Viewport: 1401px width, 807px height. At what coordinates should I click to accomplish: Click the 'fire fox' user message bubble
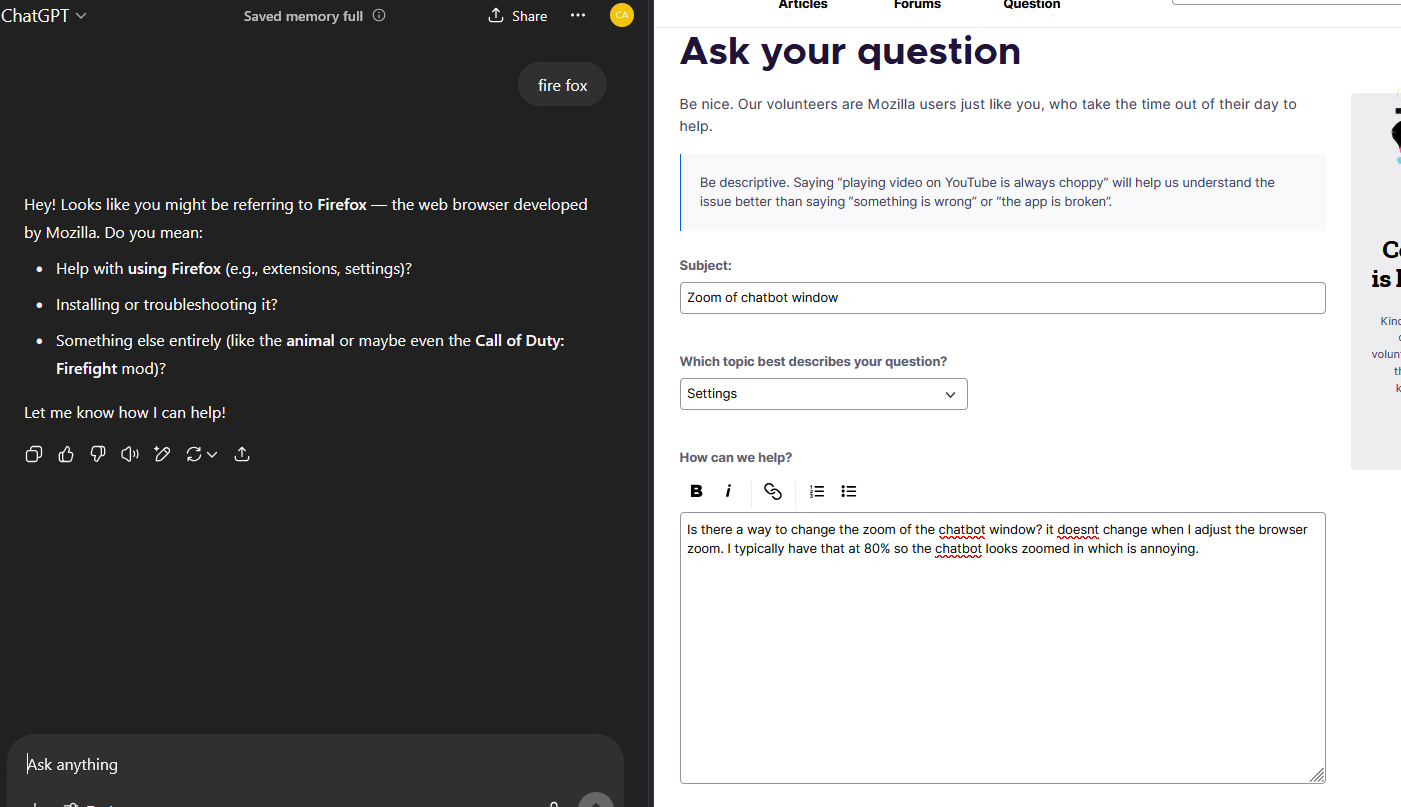tap(563, 85)
